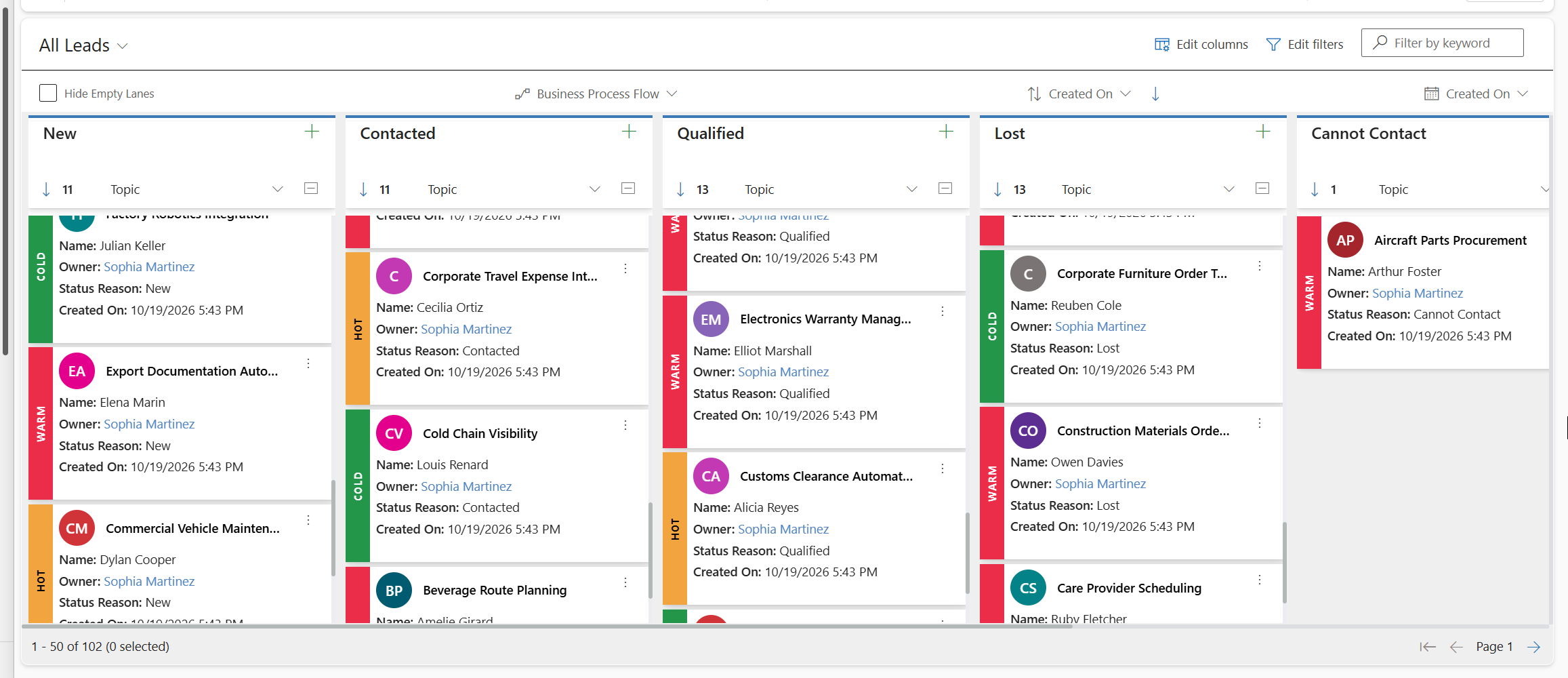1568x678 pixels.
Task: Open more options on Corporate Furniture Order card
Action: [1260, 266]
